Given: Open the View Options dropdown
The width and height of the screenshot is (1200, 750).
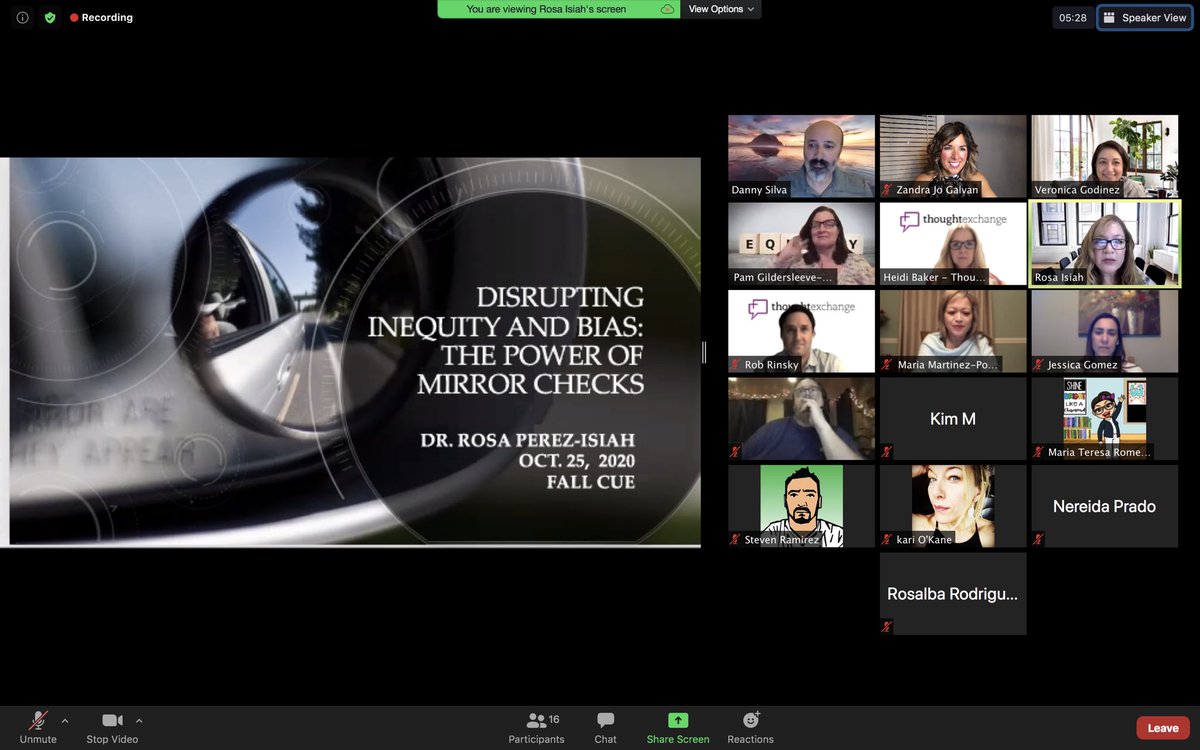Looking at the screenshot, I should (721, 9).
